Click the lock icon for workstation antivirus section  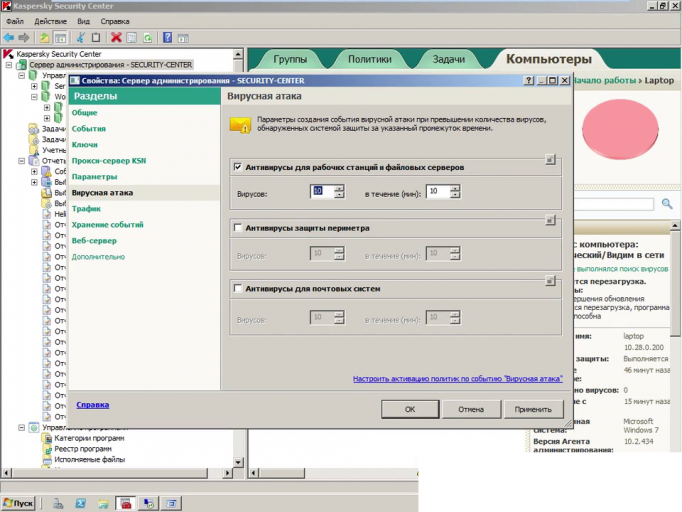click(550, 160)
